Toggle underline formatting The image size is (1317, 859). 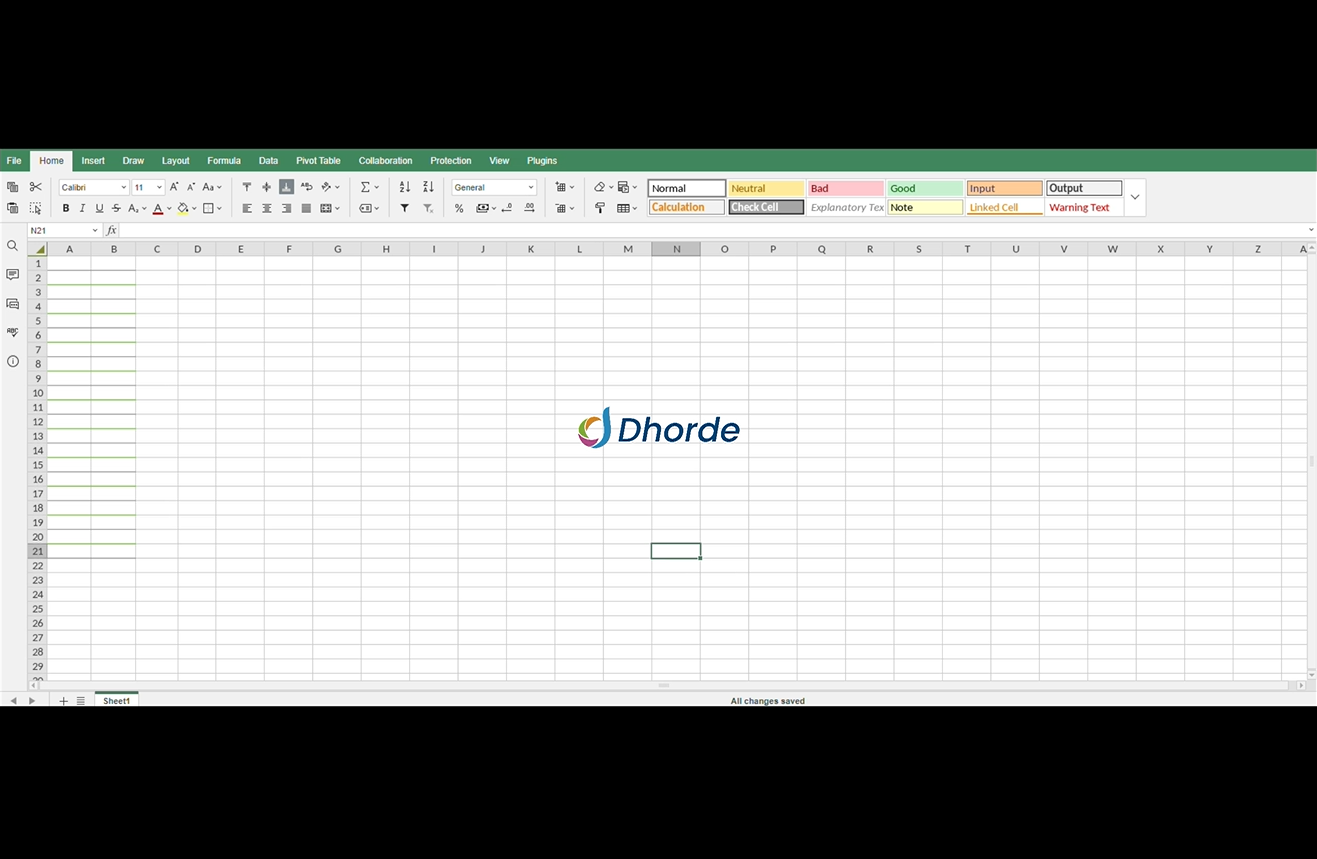pos(99,208)
